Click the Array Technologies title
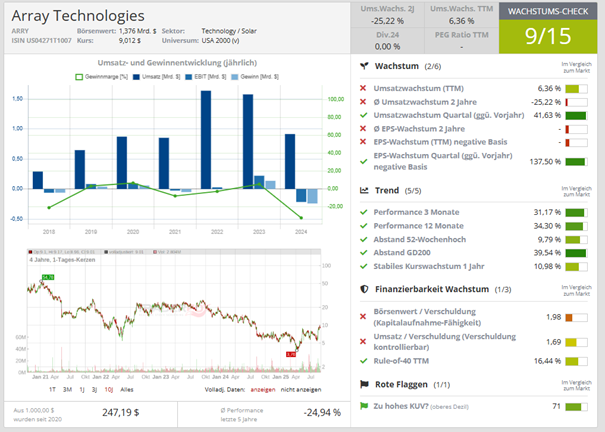 pos(78,16)
